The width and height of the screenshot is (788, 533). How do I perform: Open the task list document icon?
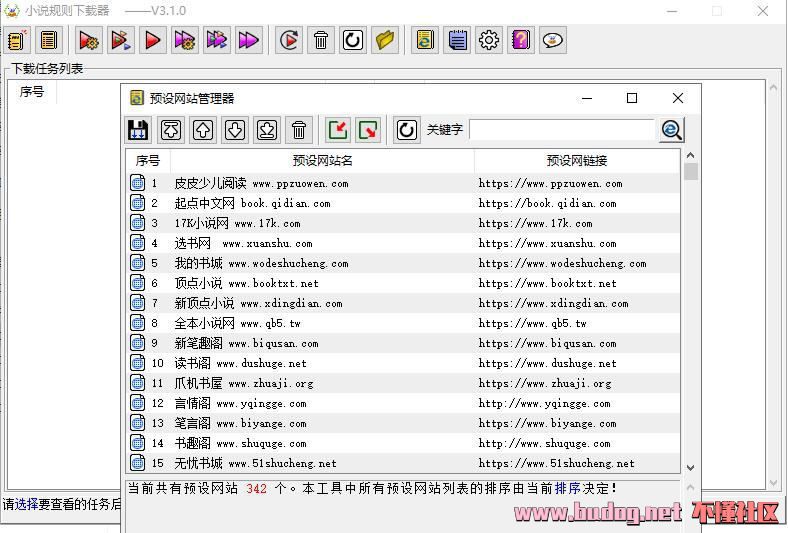(49, 40)
